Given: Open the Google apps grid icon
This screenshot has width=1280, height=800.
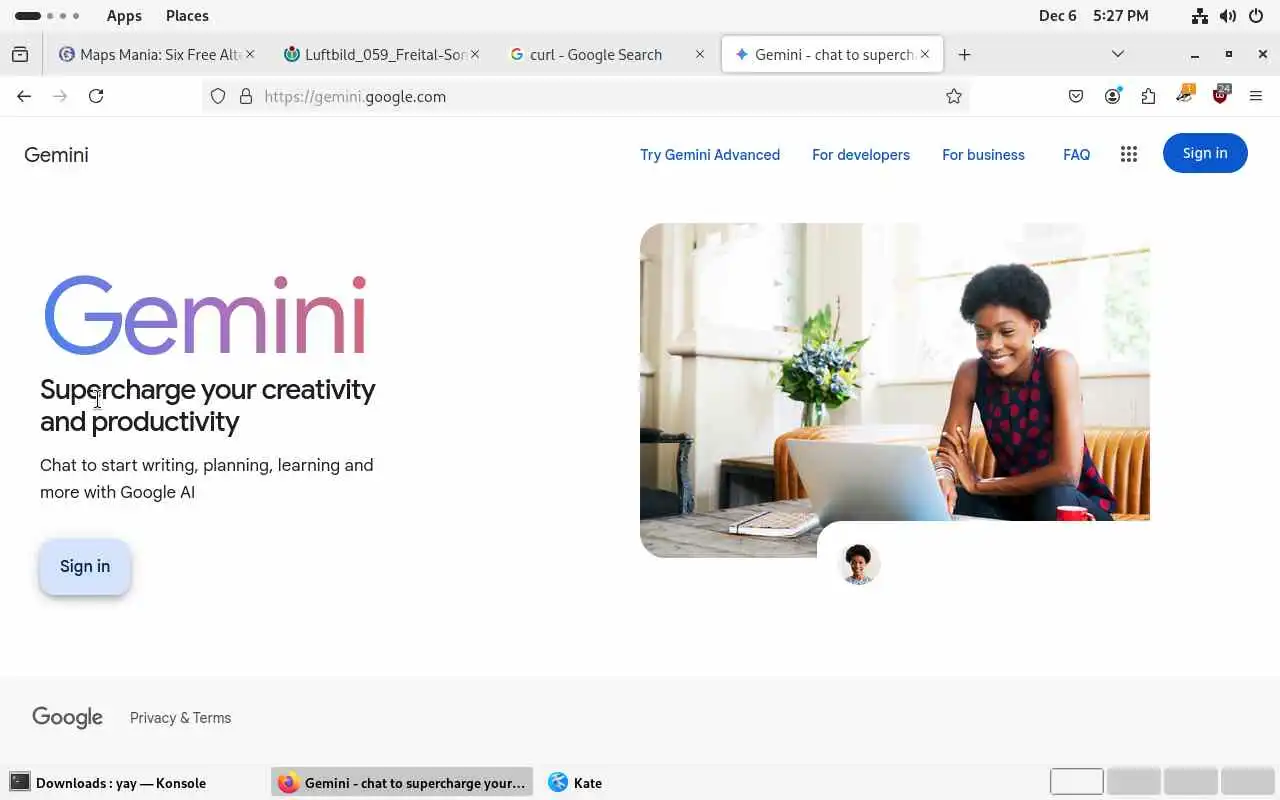Looking at the screenshot, I should pos(1129,154).
